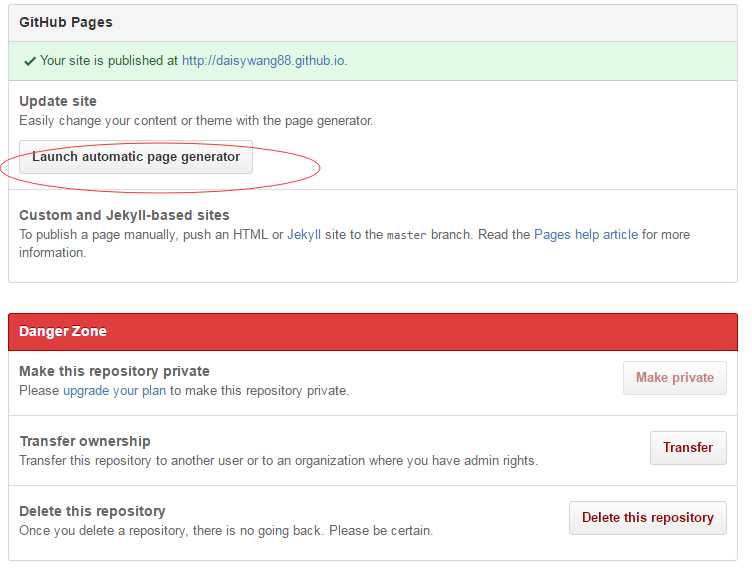Launch automatic page generator
The height and width of the screenshot is (570, 752).
pos(136,157)
